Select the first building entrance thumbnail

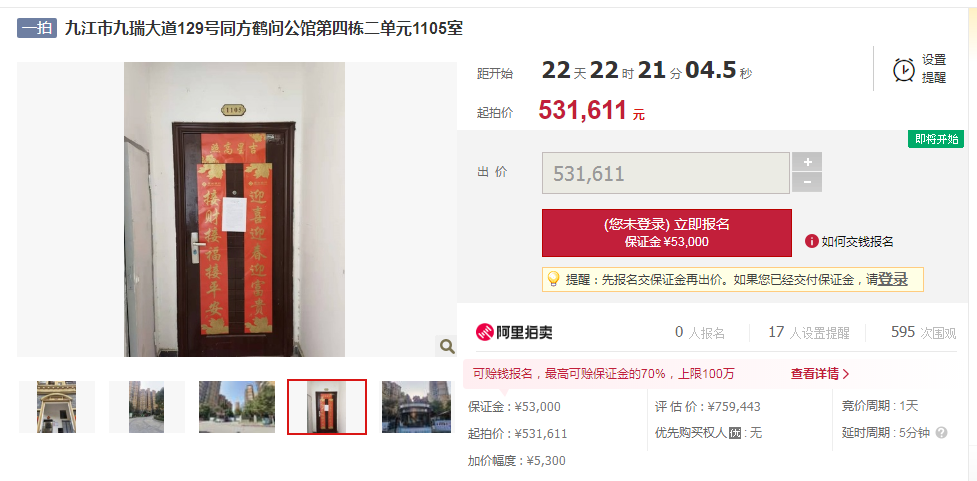click(x=57, y=407)
